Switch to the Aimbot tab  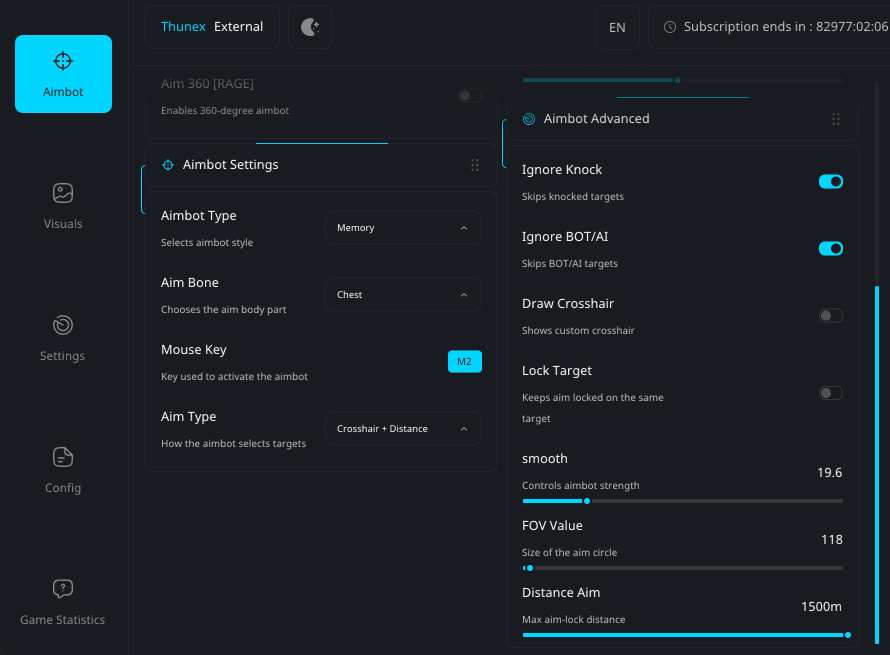(x=63, y=74)
